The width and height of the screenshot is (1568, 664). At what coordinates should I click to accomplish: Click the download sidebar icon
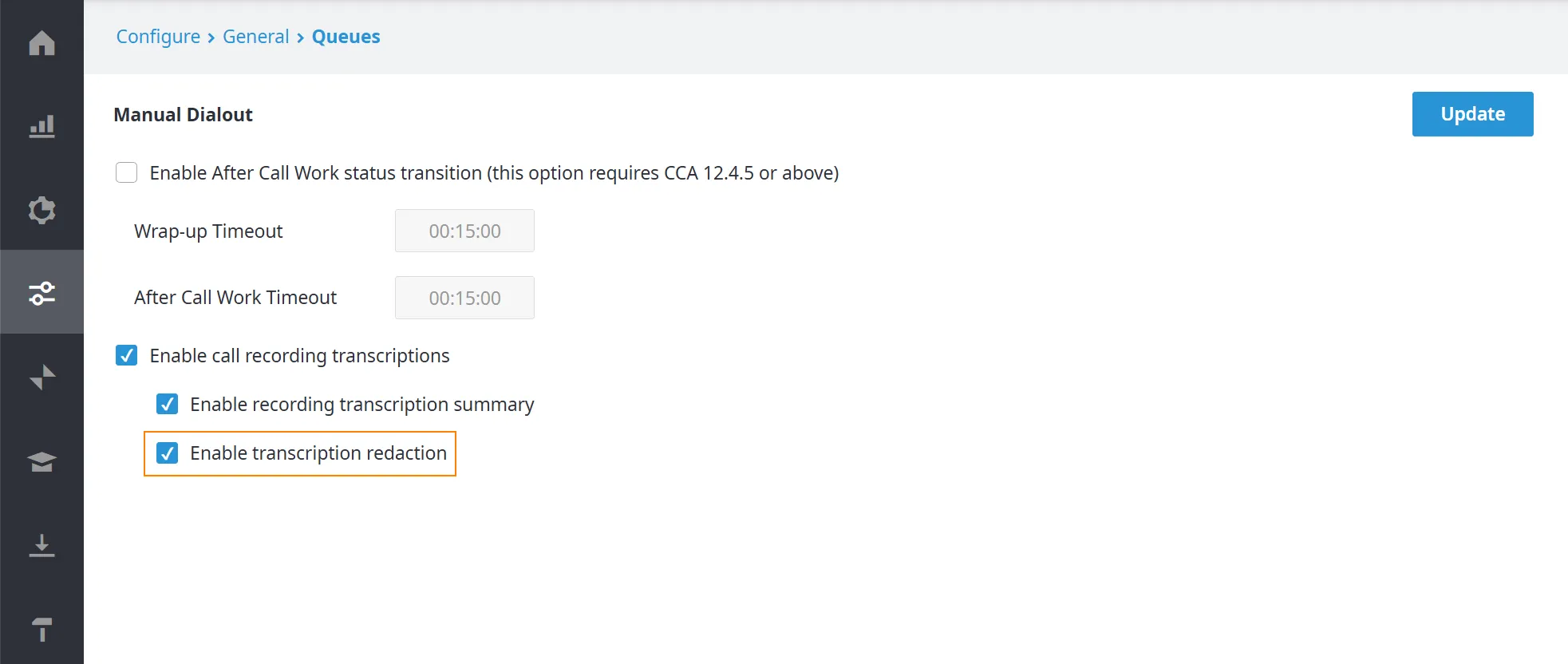[x=41, y=545]
